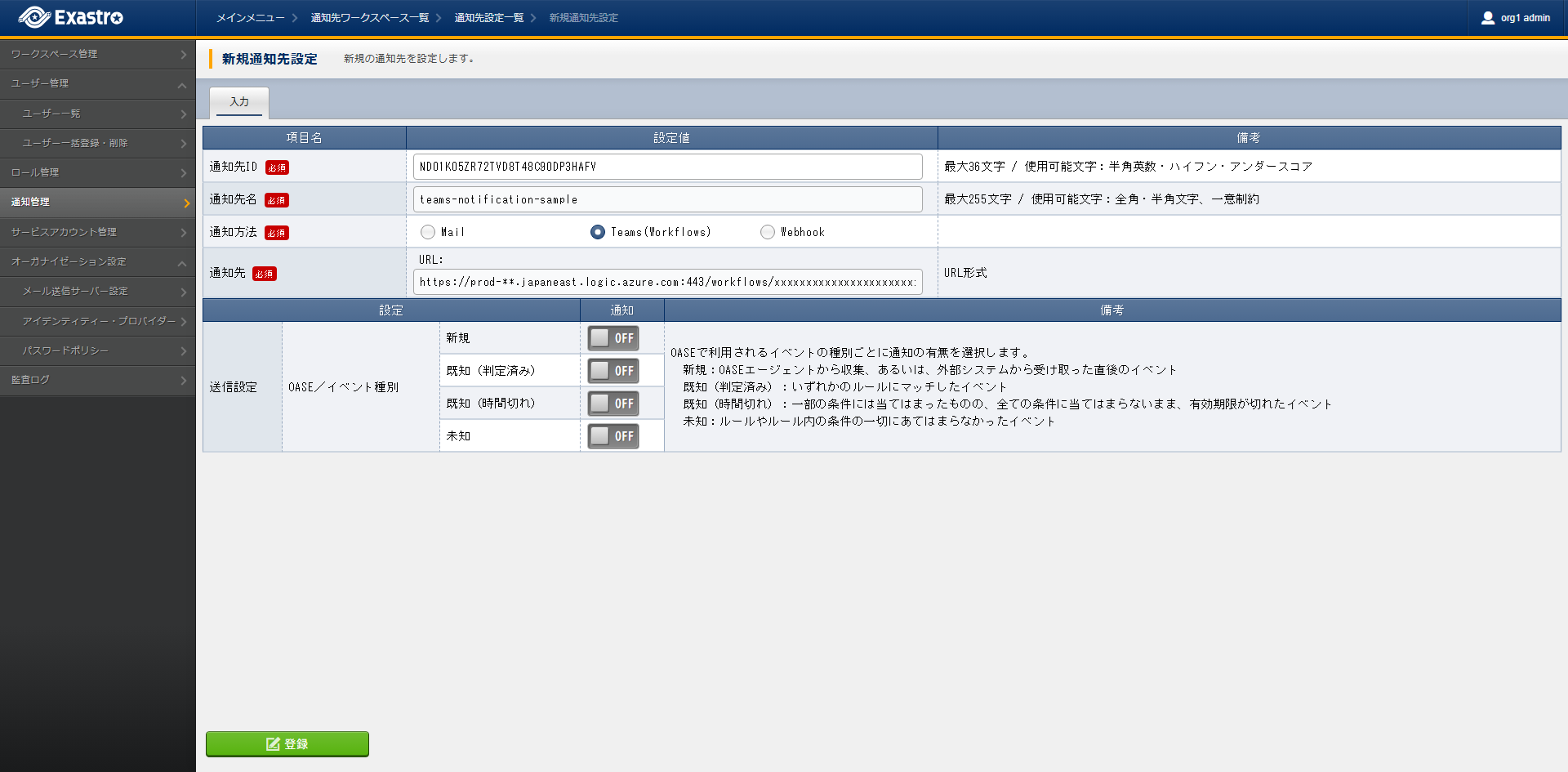This screenshot has width=1568, height=772.
Task: Switch on the 未知 event notification
Action: point(613,436)
